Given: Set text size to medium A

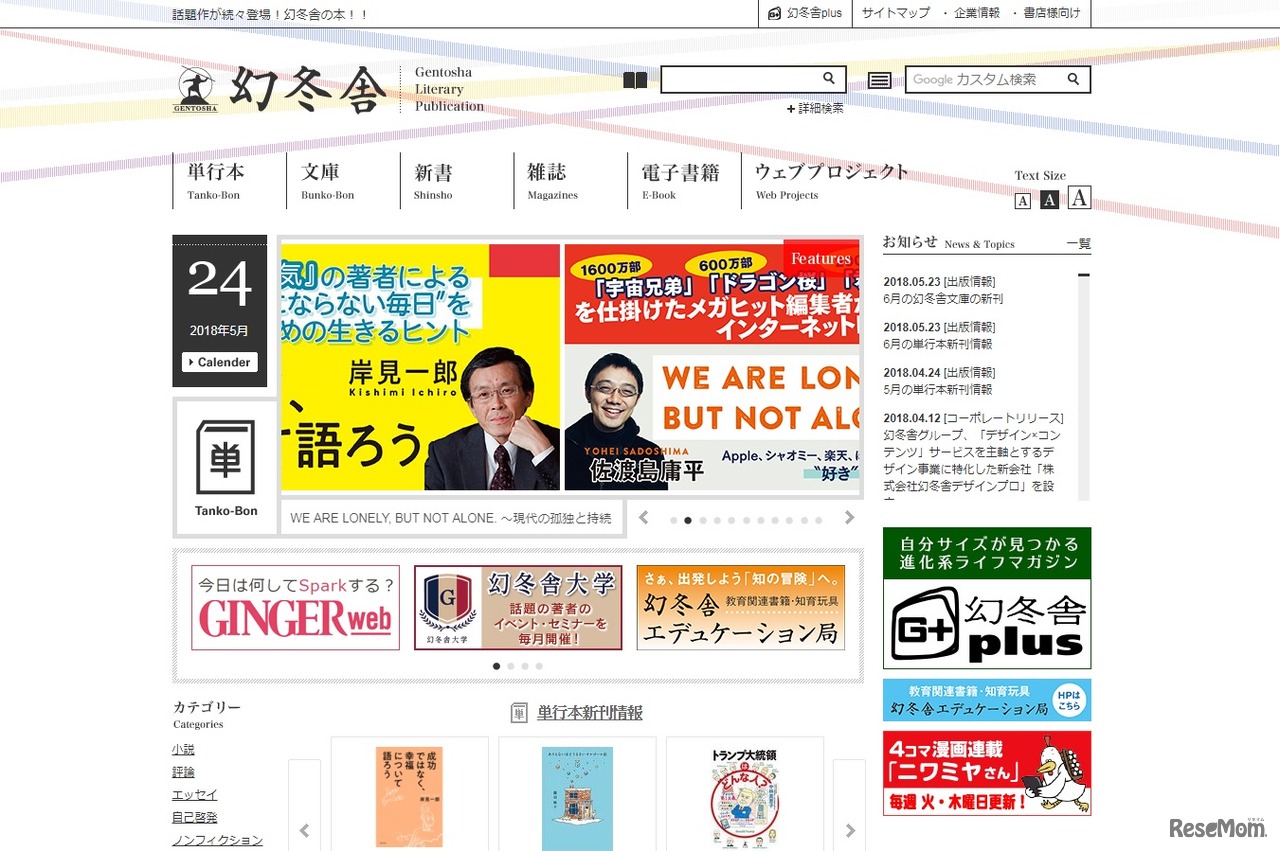Looking at the screenshot, I should [x=1049, y=200].
